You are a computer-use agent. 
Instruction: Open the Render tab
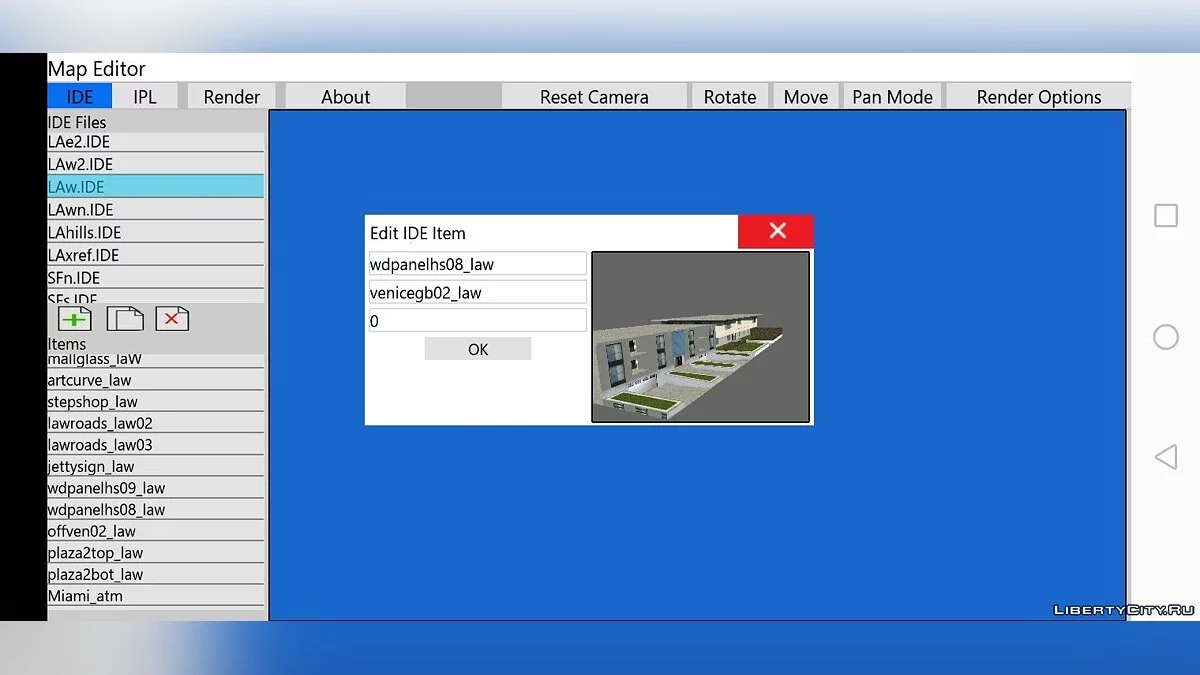(231, 97)
